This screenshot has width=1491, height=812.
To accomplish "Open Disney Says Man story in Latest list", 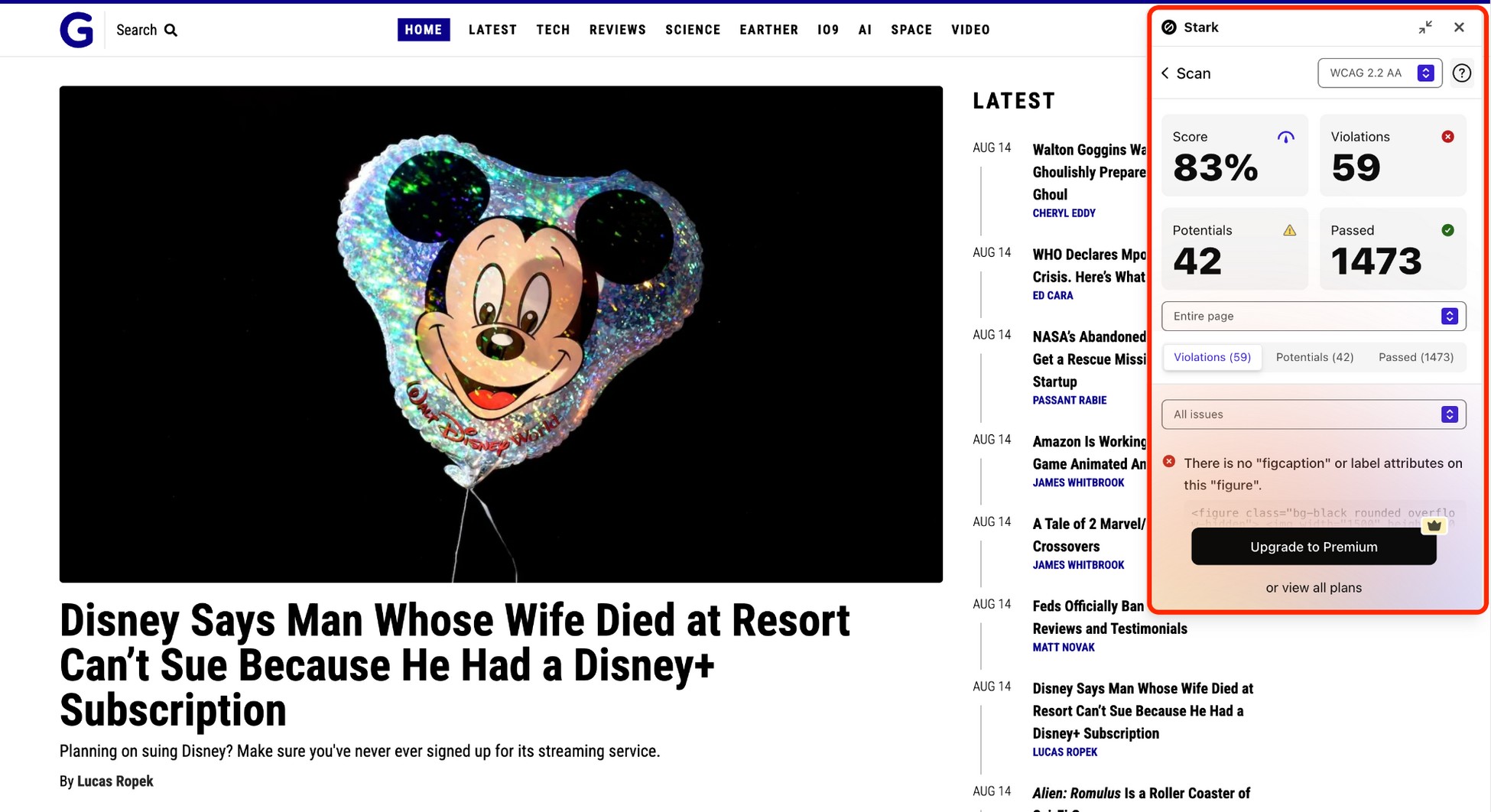I will point(1143,711).
